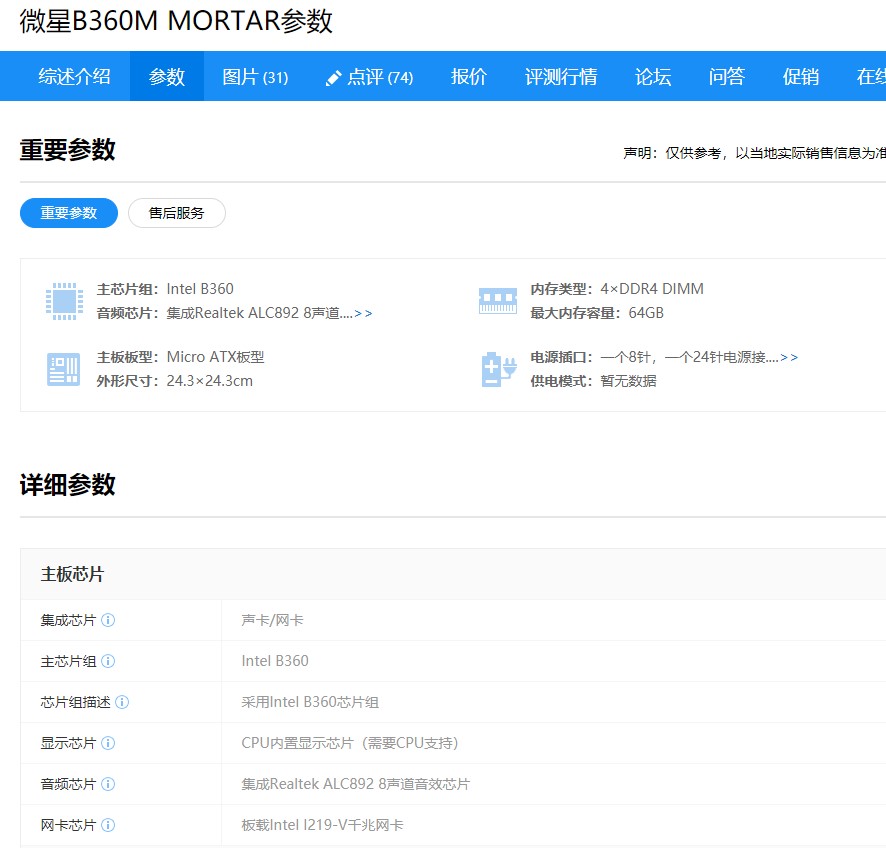The width and height of the screenshot is (886, 848).
Task: Click the 主芯片组 Intel B360 summary text
Action: [165, 289]
